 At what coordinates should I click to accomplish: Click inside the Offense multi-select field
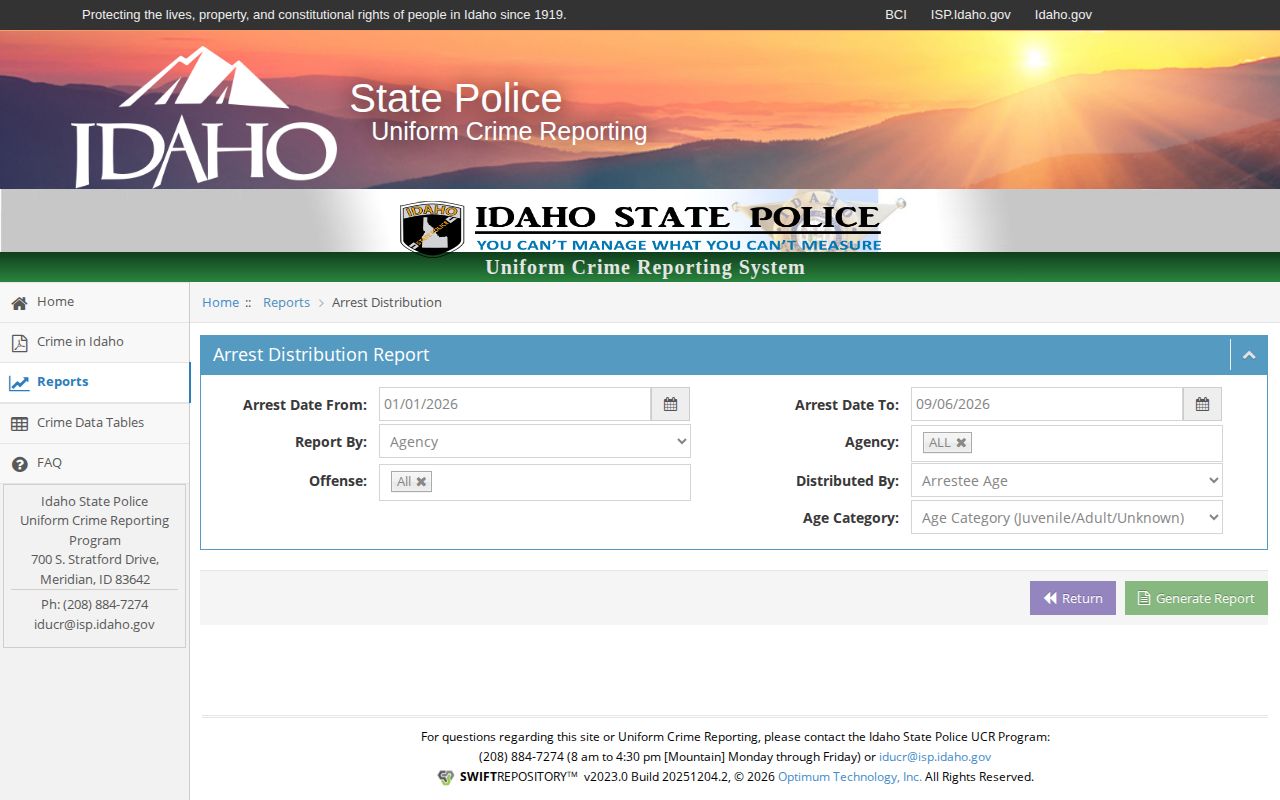tap(535, 482)
